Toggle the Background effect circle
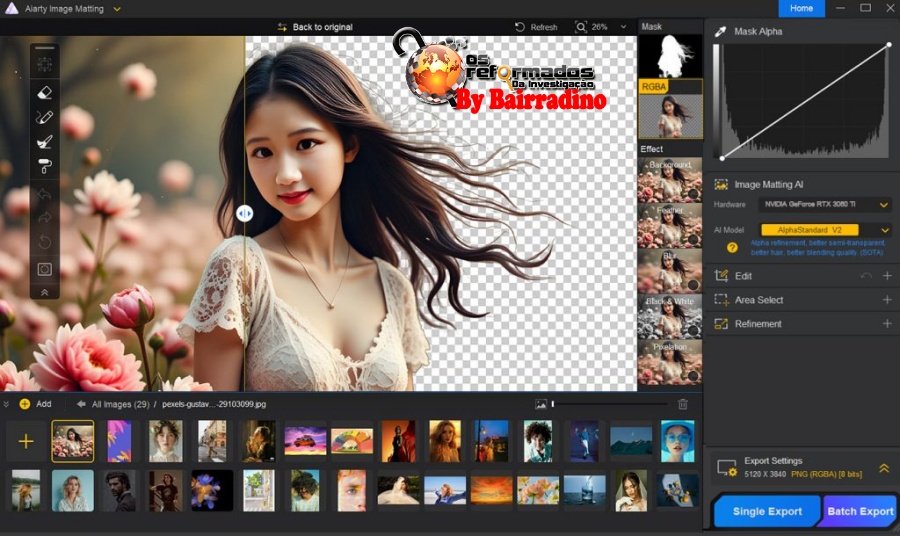 click(x=692, y=193)
